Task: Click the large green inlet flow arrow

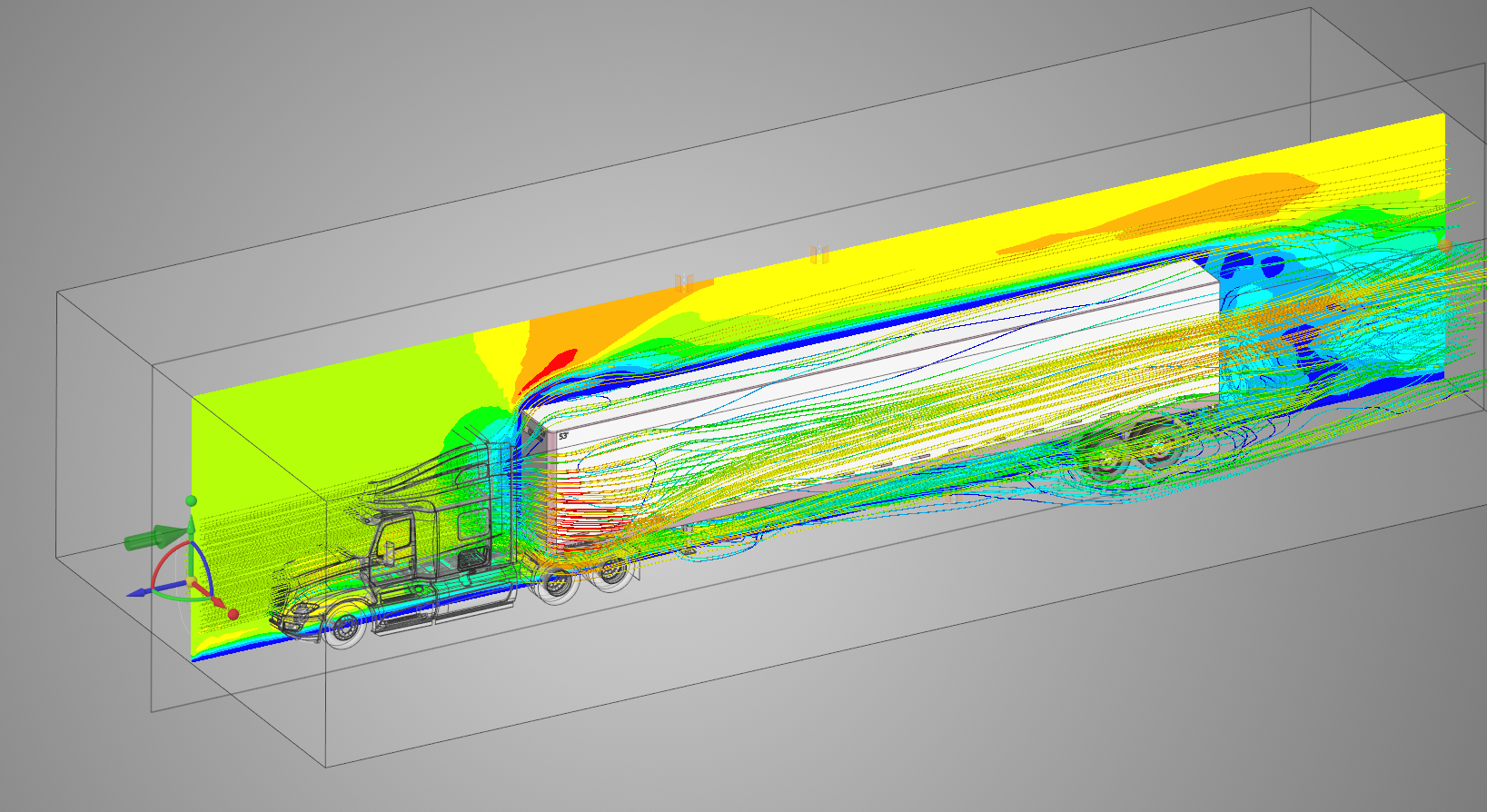Action: coord(156,538)
